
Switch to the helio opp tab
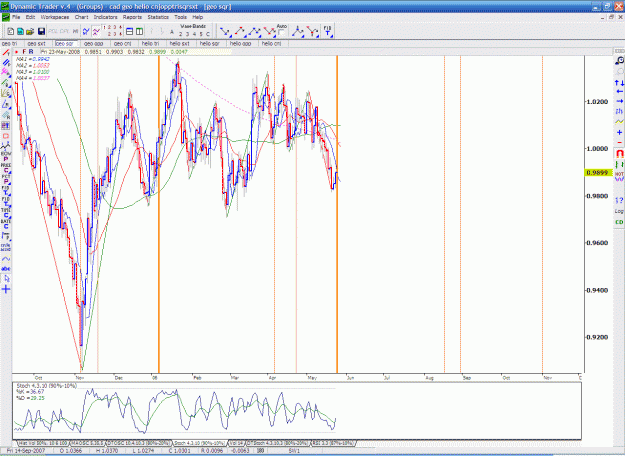point(240,43)
